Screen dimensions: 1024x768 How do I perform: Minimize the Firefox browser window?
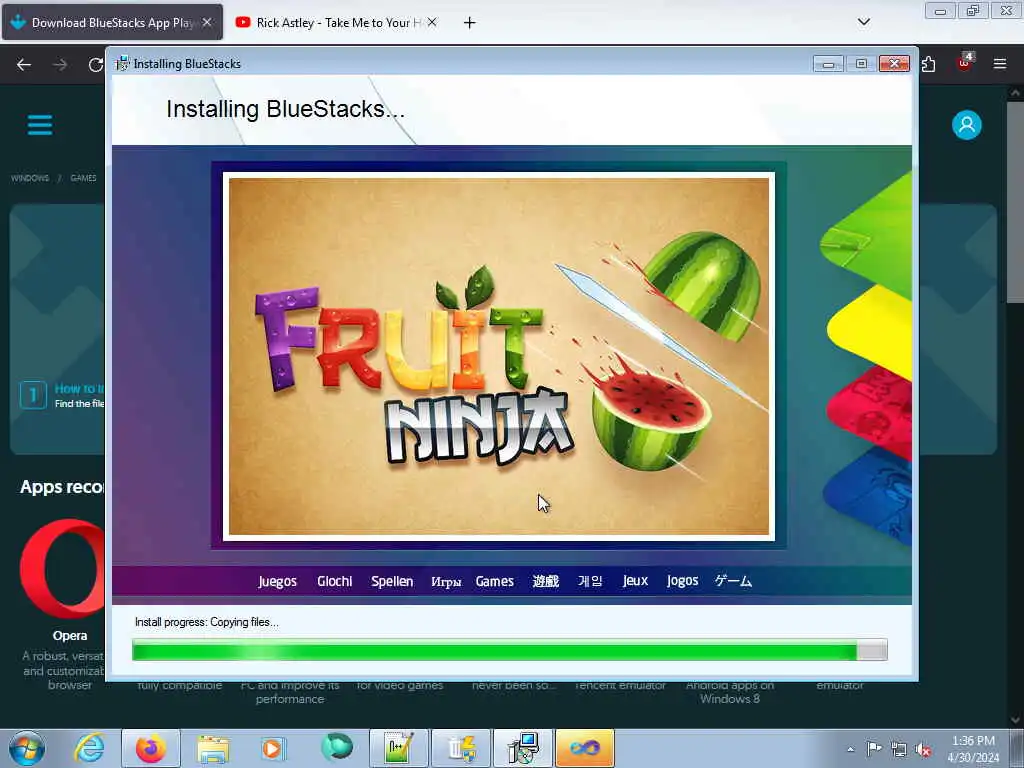pyautogui.click(x=940, y=11)
